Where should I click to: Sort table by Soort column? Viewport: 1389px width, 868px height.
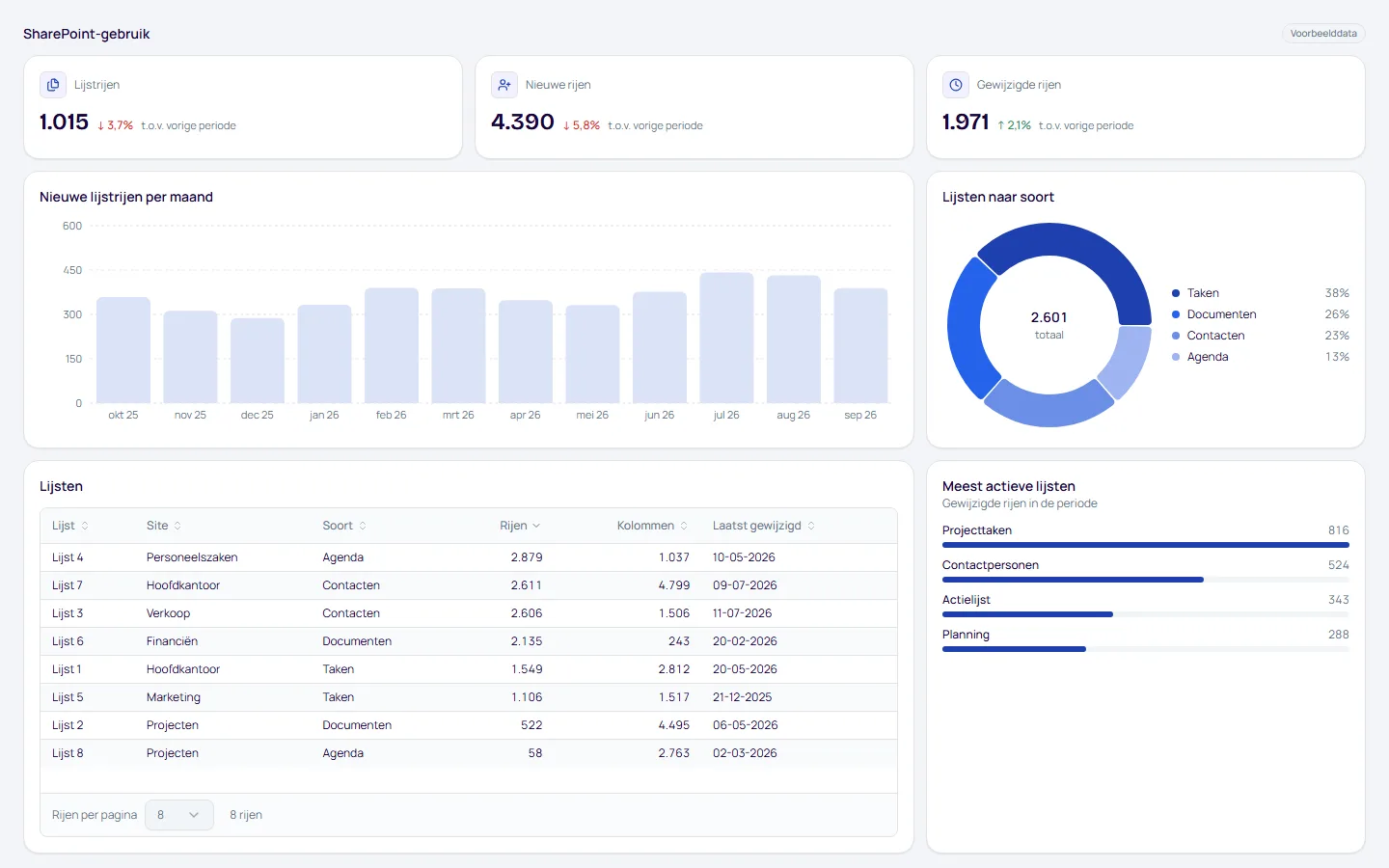344,526
